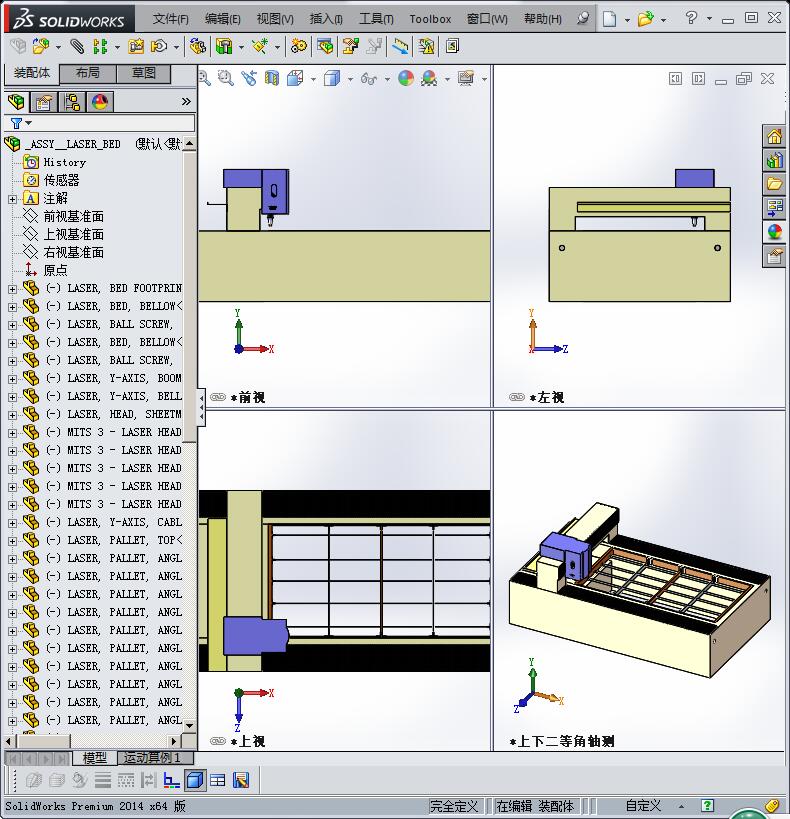
Task: Select the 原点 origin item in tree
Action: pos(55,270)
